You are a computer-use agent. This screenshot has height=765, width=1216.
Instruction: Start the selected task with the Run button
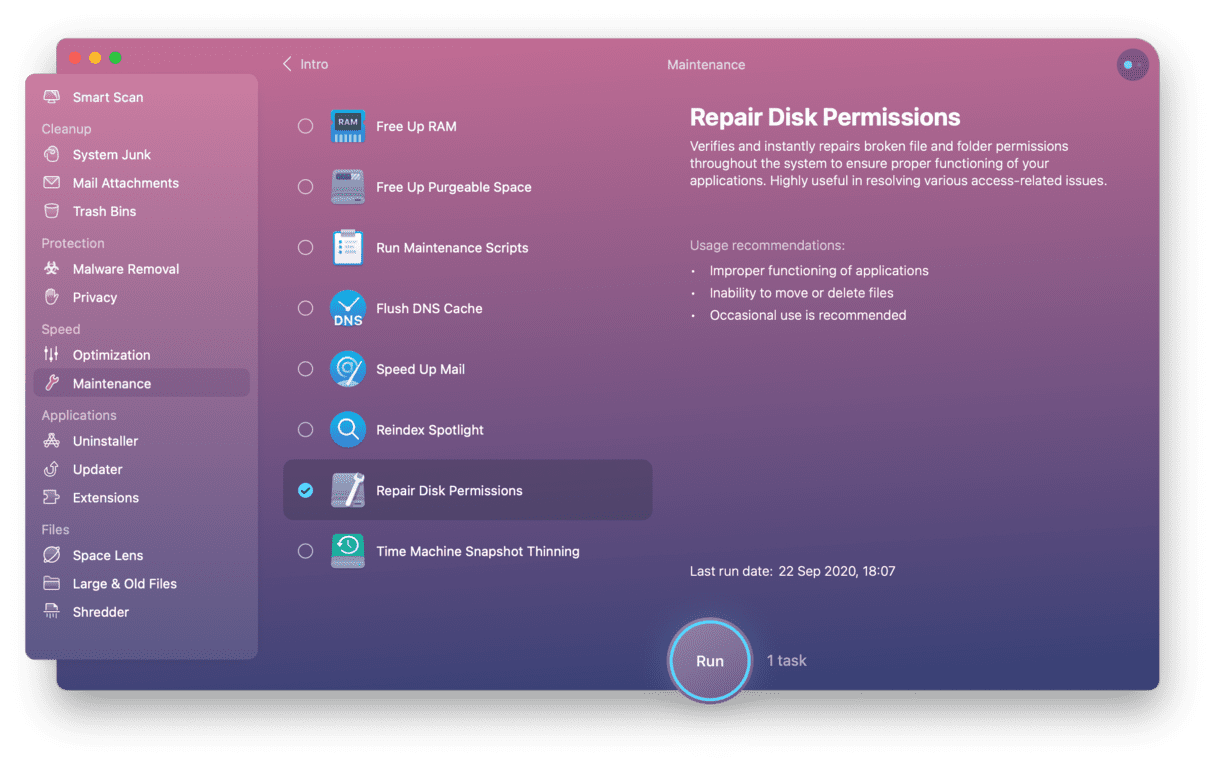(710, 661)
